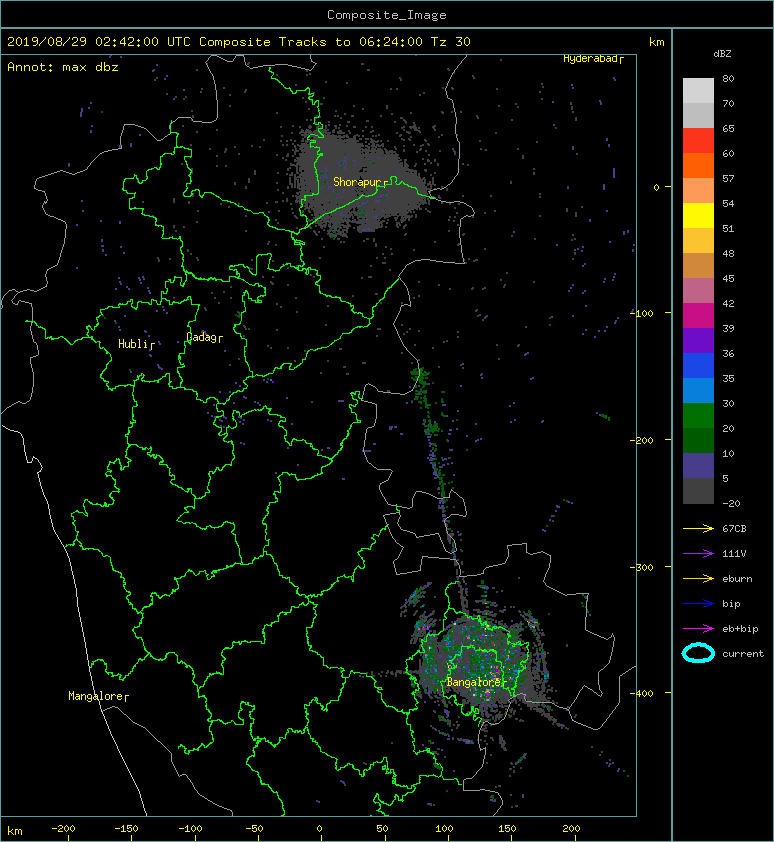Click the bip blue arrow legend icon

click(698, 604)
